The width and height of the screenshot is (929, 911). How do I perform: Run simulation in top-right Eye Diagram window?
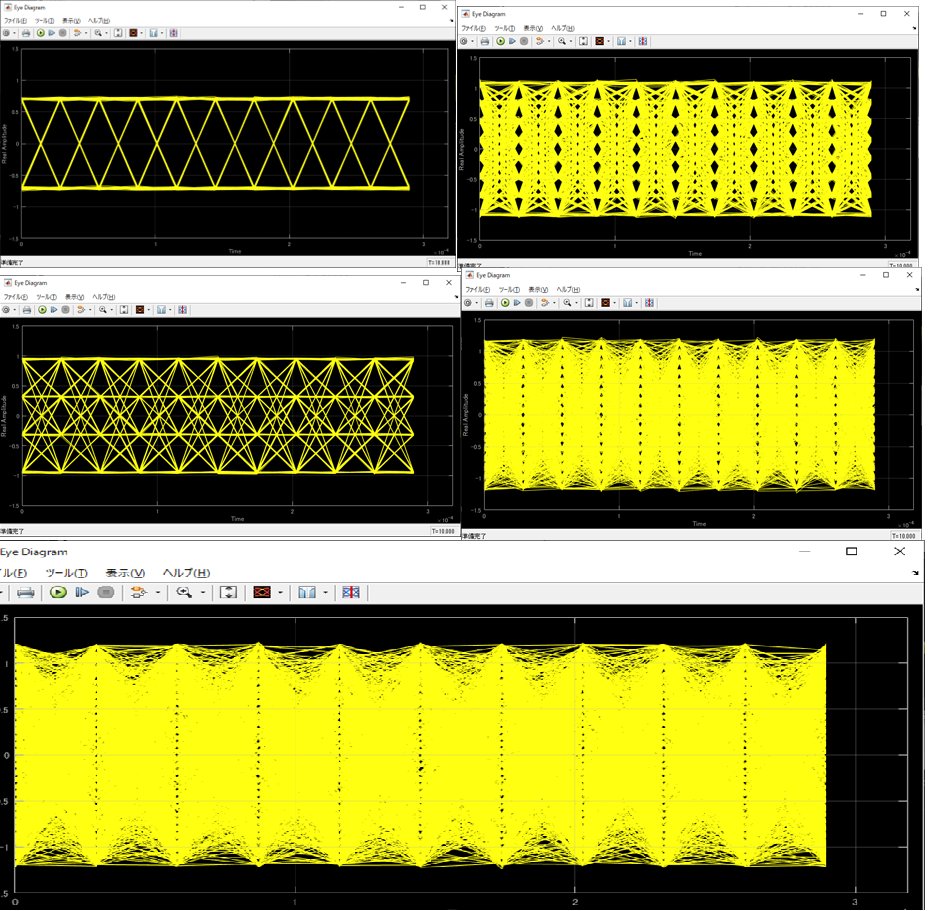point(501,41)
